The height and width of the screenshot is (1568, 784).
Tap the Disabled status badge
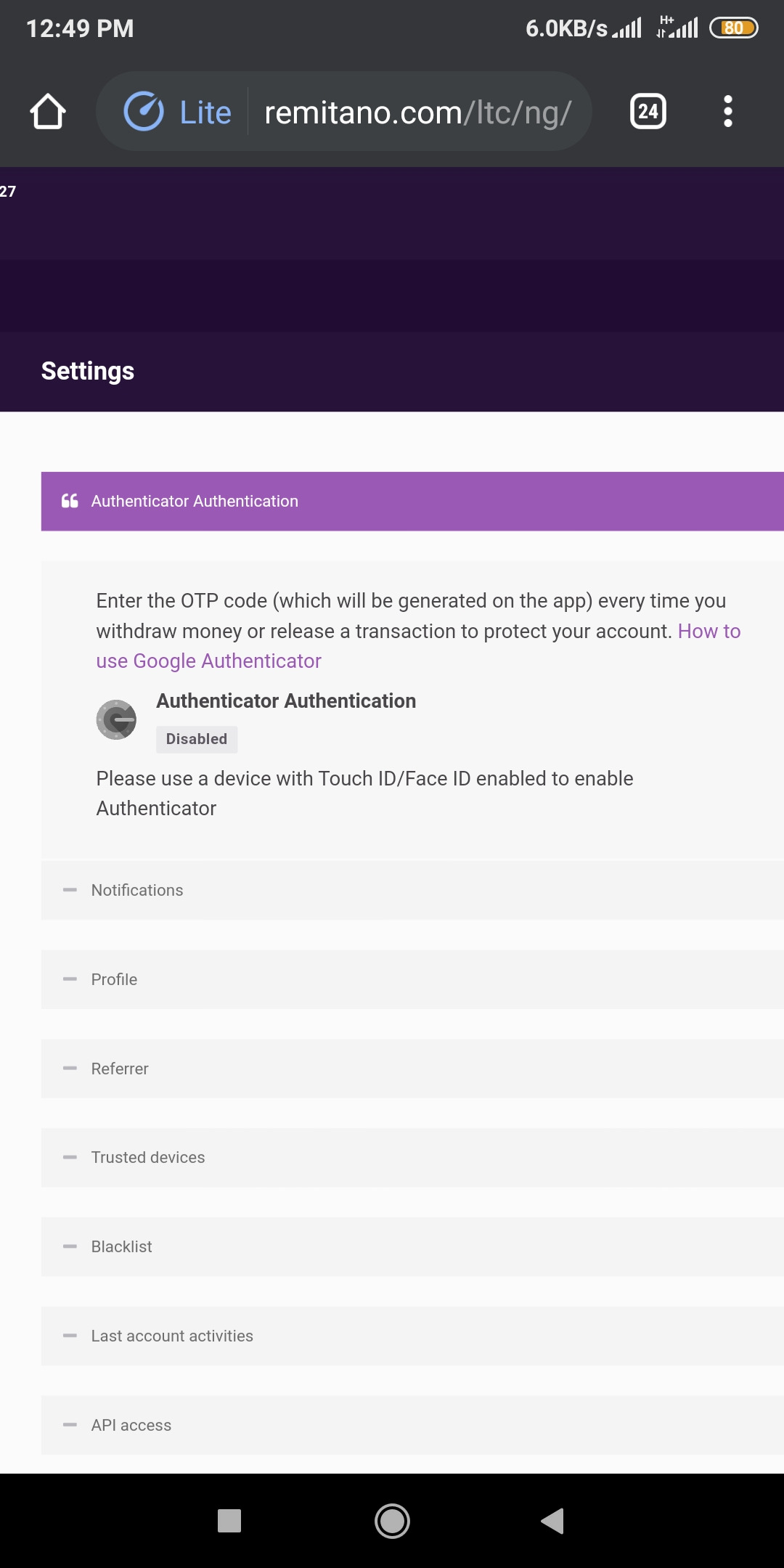coord(197,739)
